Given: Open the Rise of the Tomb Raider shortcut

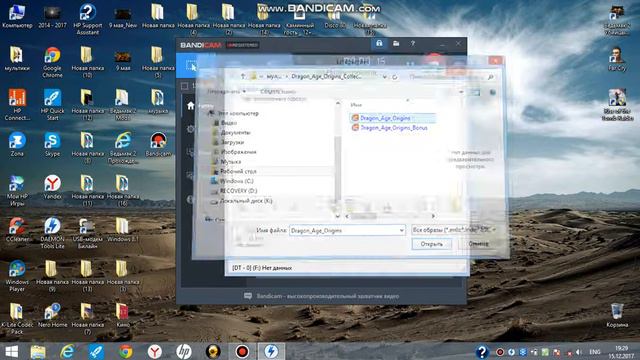Looking at the screenshot, I should (617, 105).
